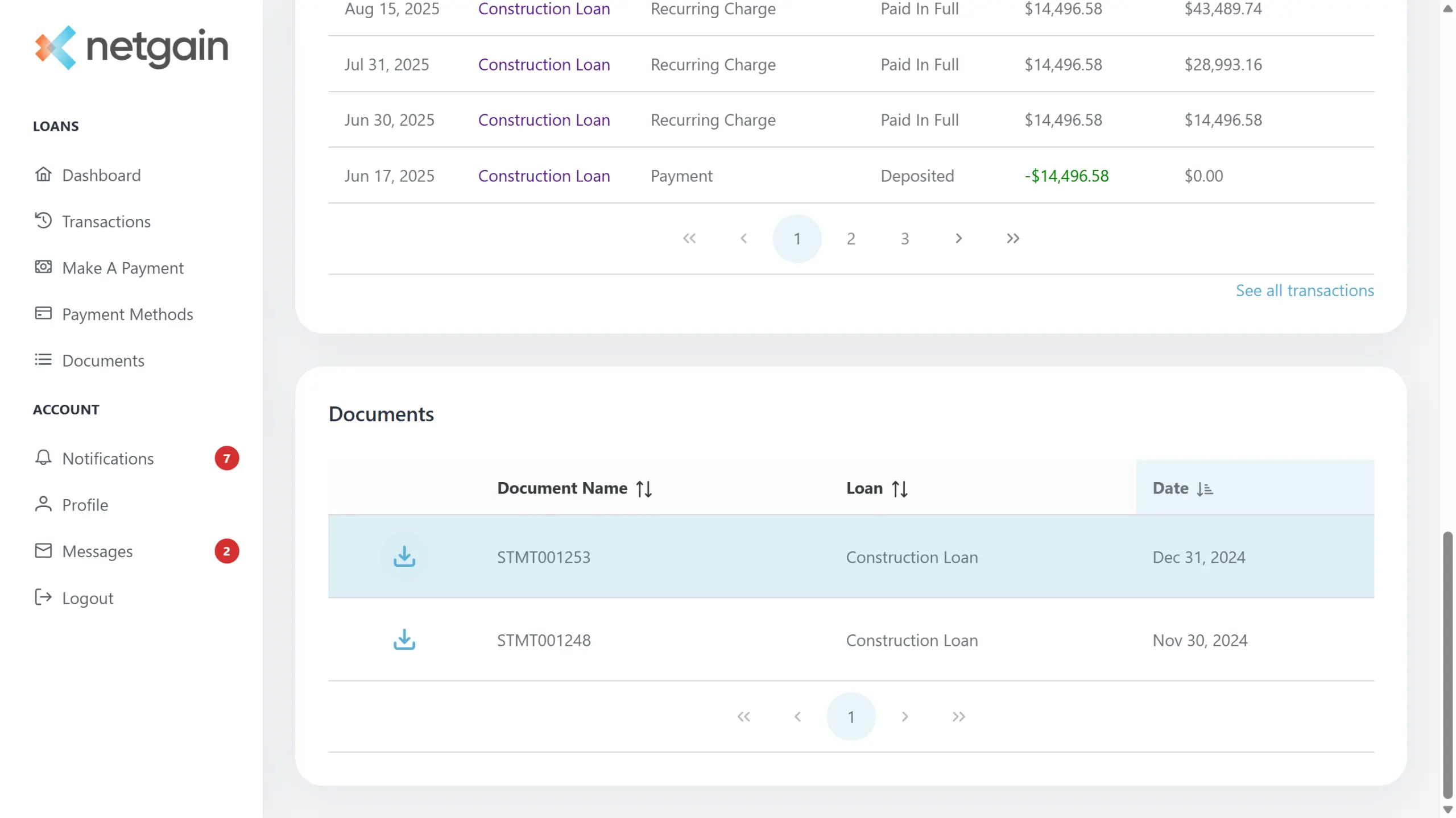The width and height of the screenshot is (1456, 818).
Task: Open Transactions in the sidebar
Action: [x=106, y=221]
